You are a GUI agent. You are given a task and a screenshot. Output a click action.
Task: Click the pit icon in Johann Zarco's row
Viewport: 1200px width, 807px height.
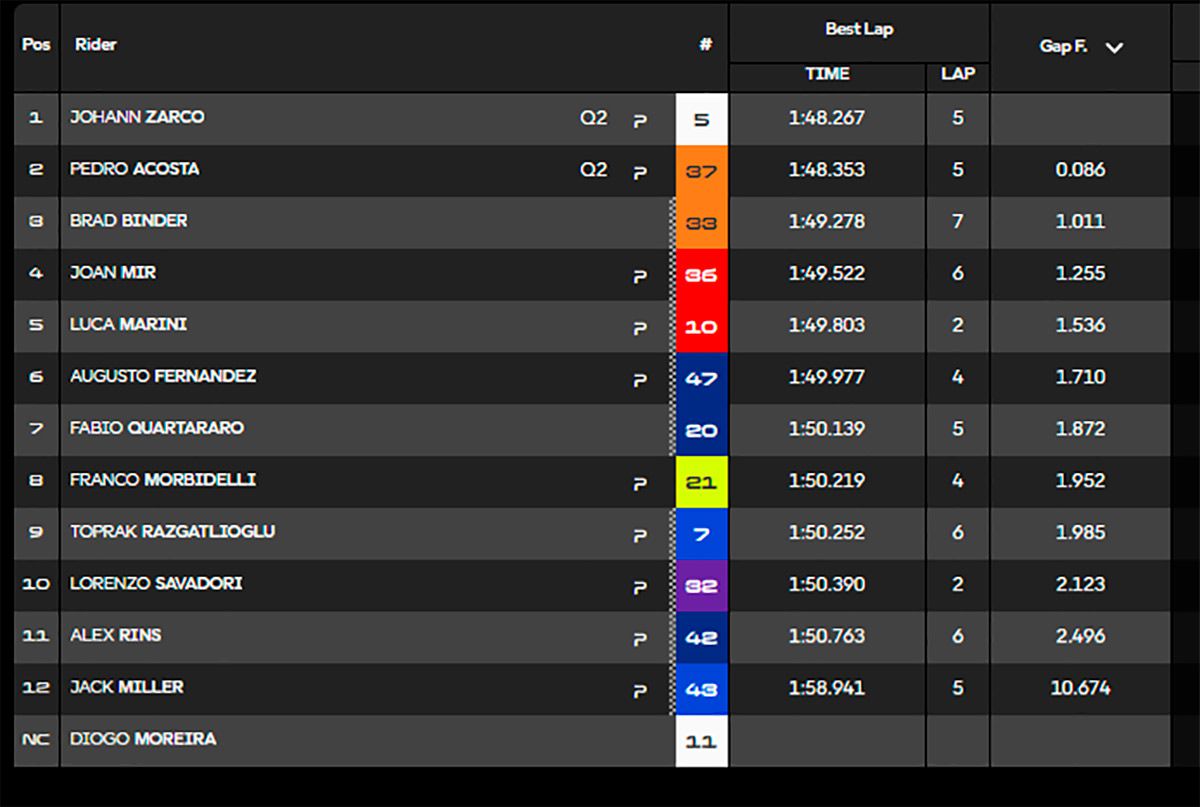click(x=640, y=120)
